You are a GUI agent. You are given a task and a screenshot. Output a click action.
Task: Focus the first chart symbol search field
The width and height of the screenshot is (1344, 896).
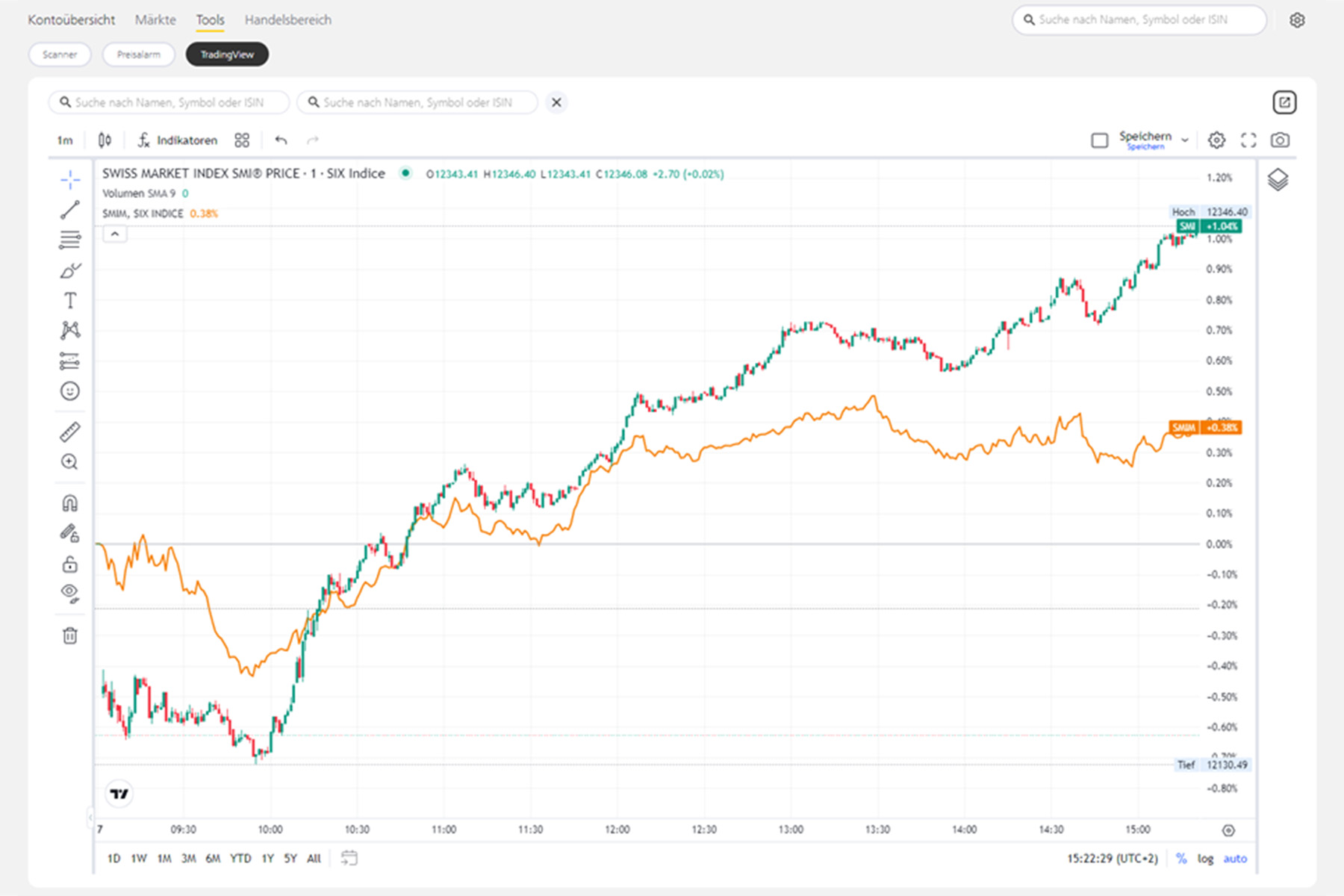pyautogui.click(x=169, y=102)
